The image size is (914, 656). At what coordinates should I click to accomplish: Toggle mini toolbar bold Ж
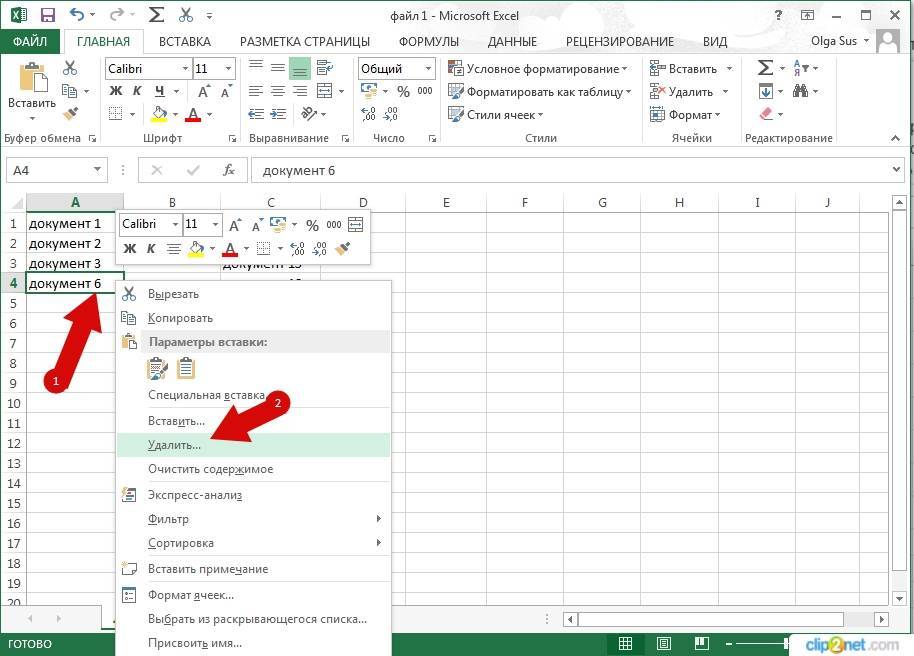tap(130, 249)
